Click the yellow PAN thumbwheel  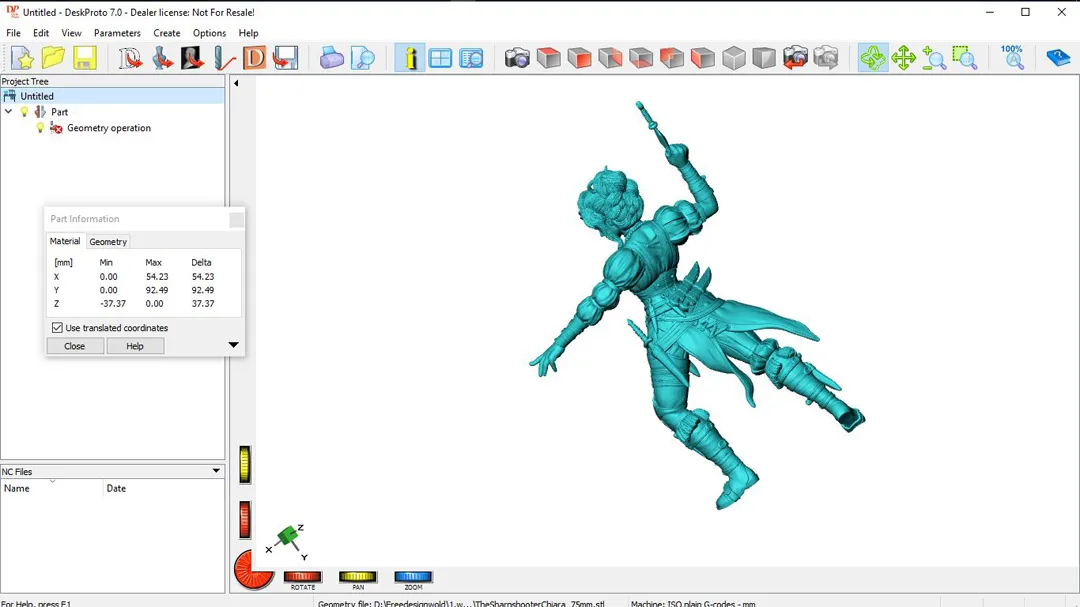tap(357, 577)
